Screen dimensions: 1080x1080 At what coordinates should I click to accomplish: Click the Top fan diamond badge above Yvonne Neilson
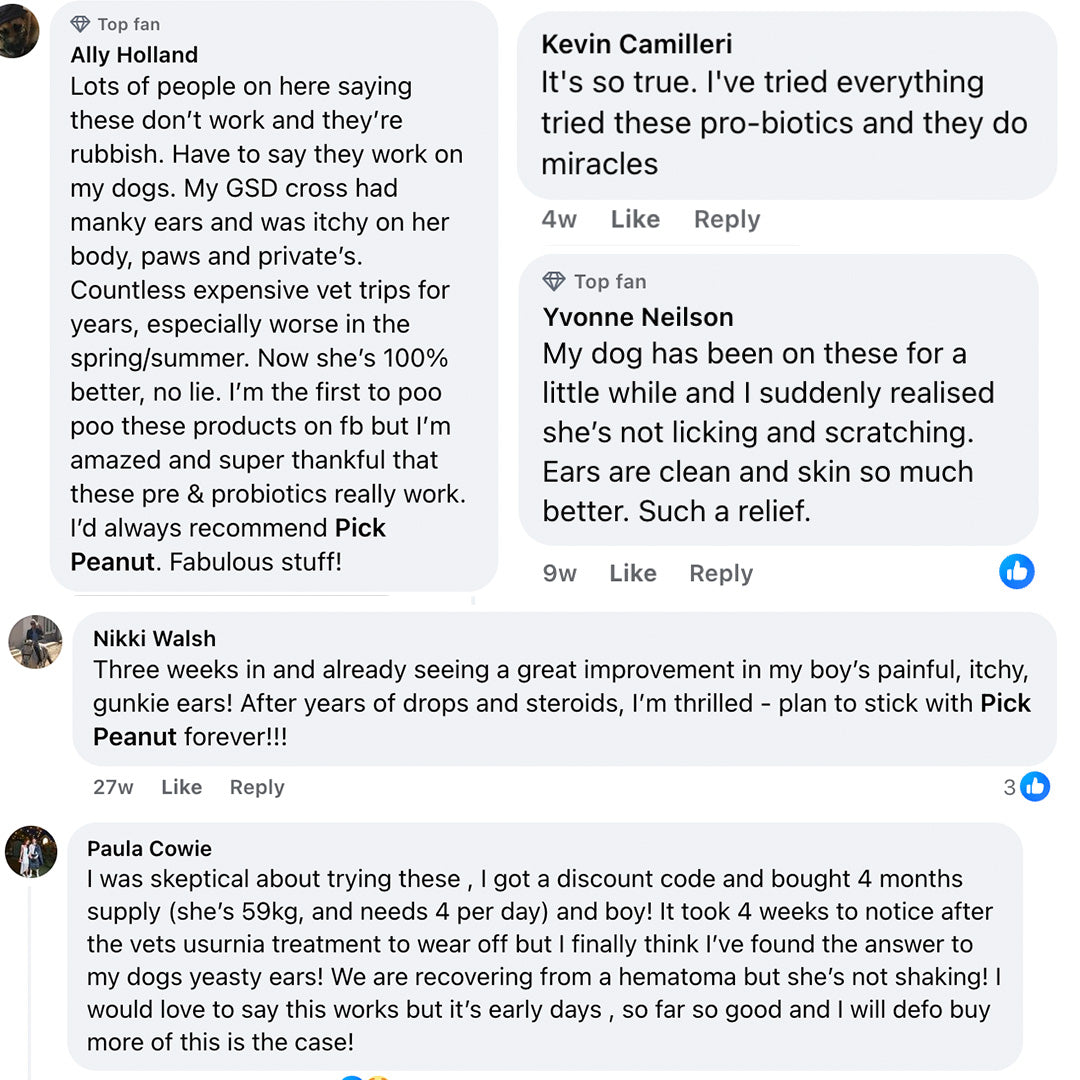pos(554,282)
